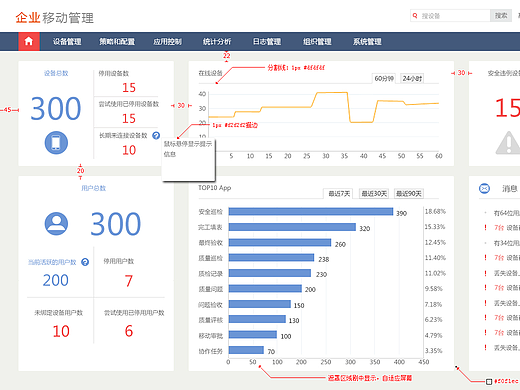
Task: Click the 质检记录 bar with value 230
Action: [270, 273]
